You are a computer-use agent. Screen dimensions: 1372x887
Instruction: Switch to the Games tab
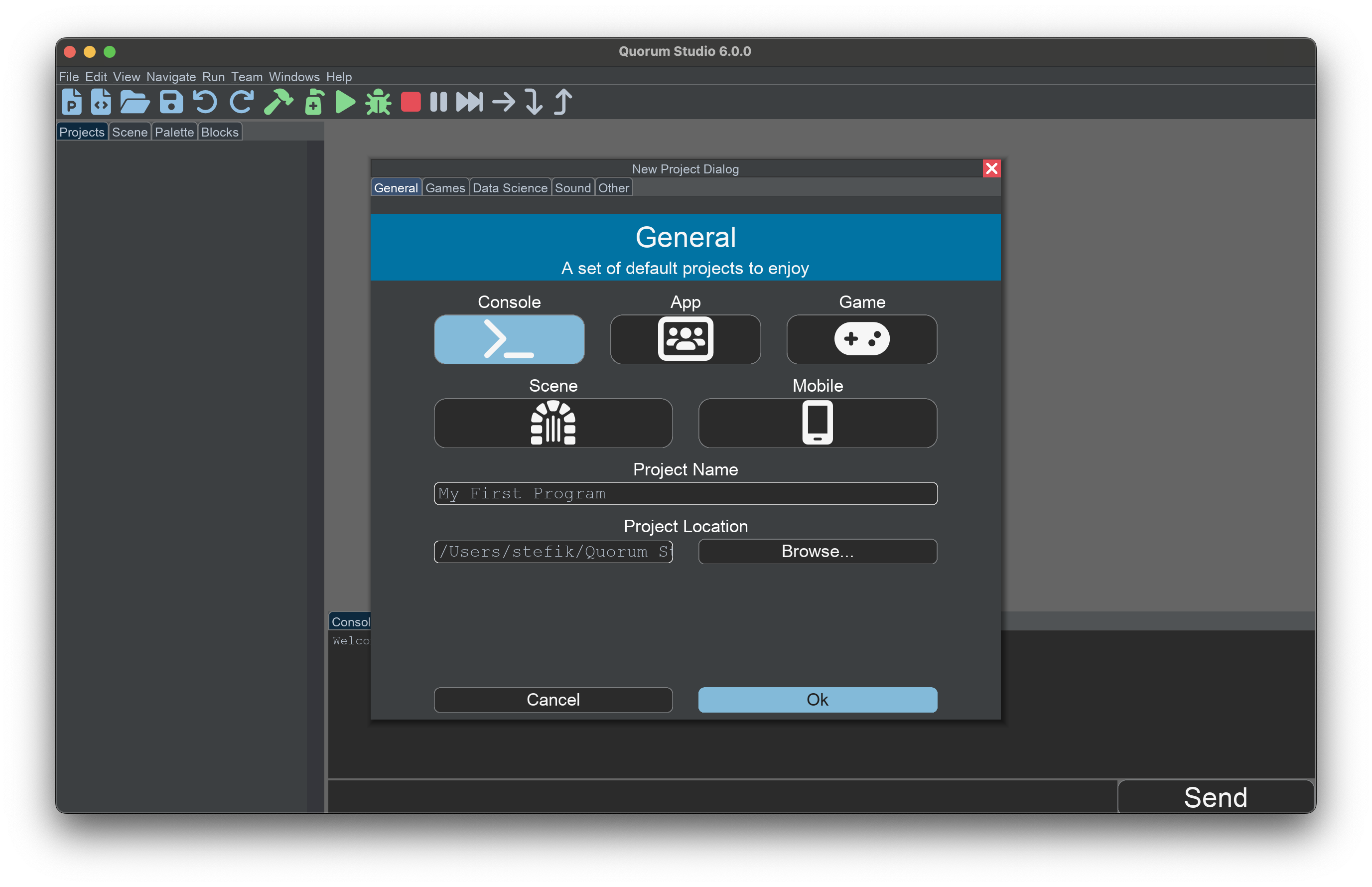click(x=445, y=189)
